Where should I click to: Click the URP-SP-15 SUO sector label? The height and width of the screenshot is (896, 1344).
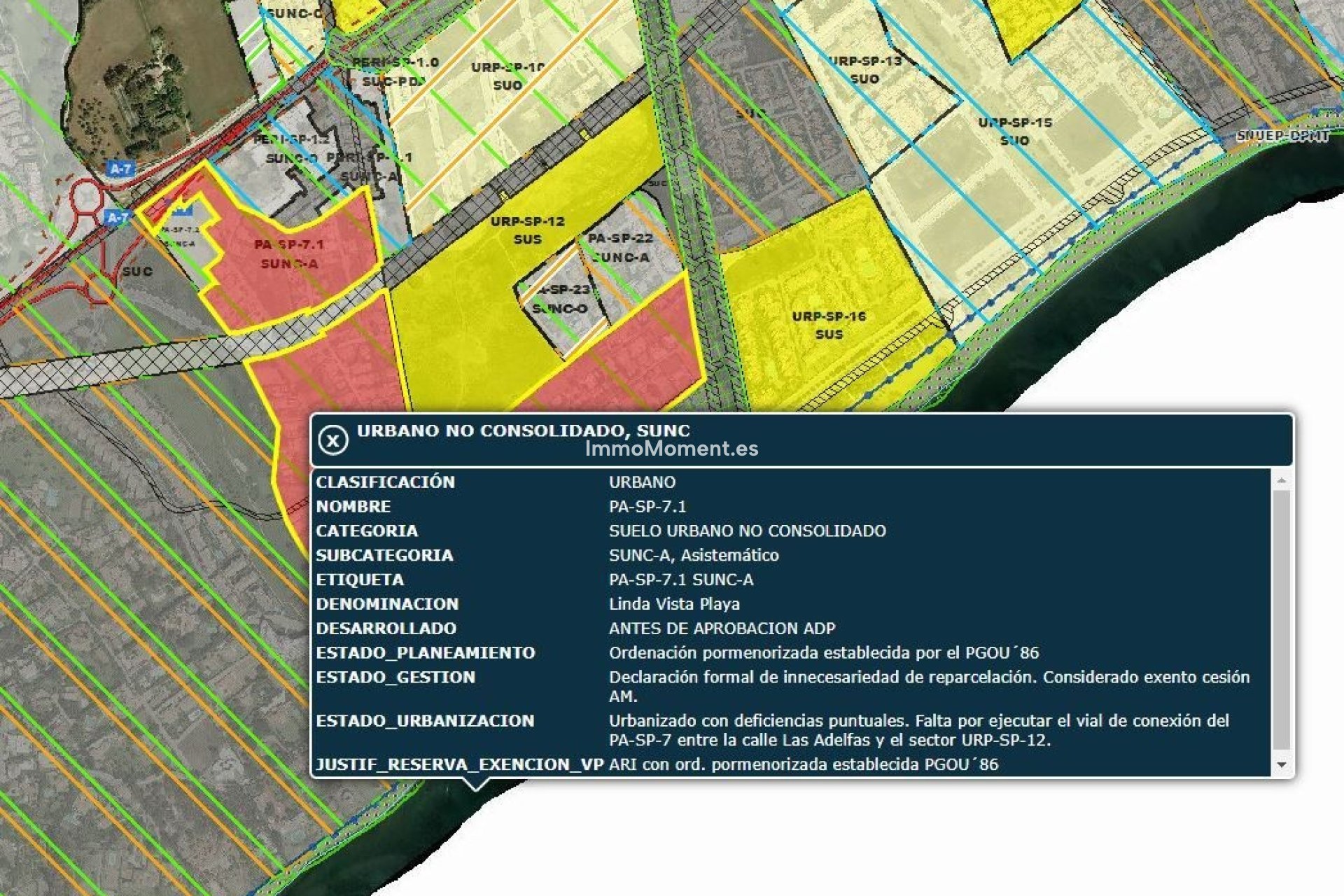pyautogui.click(x=1014, y=130)
